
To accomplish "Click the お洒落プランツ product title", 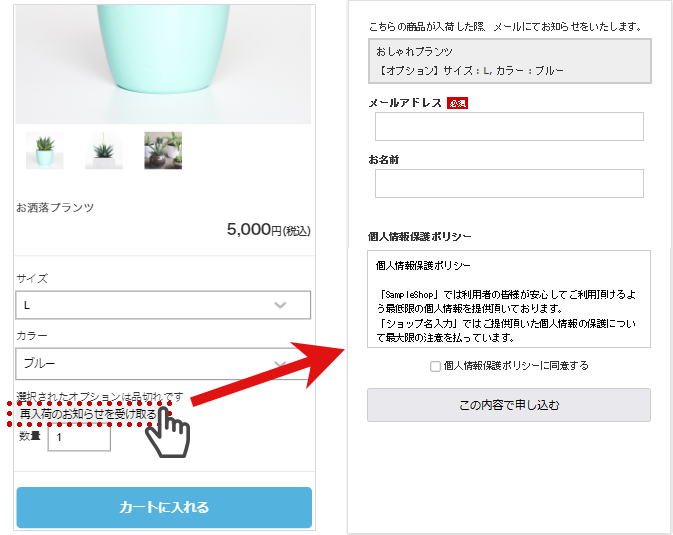I will click(55, 208).
